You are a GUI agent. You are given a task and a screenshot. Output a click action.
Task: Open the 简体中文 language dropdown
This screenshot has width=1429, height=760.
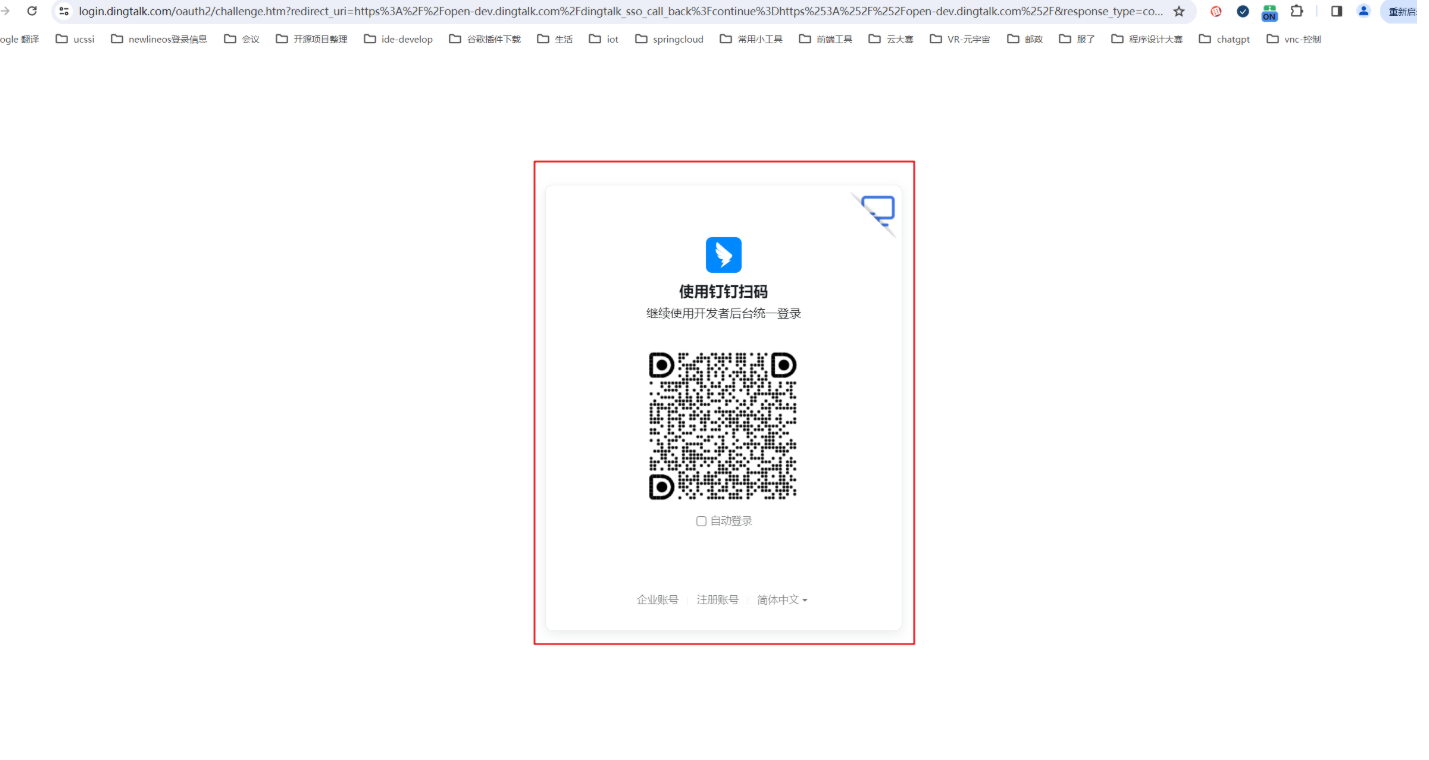click(x=782, y=600)
